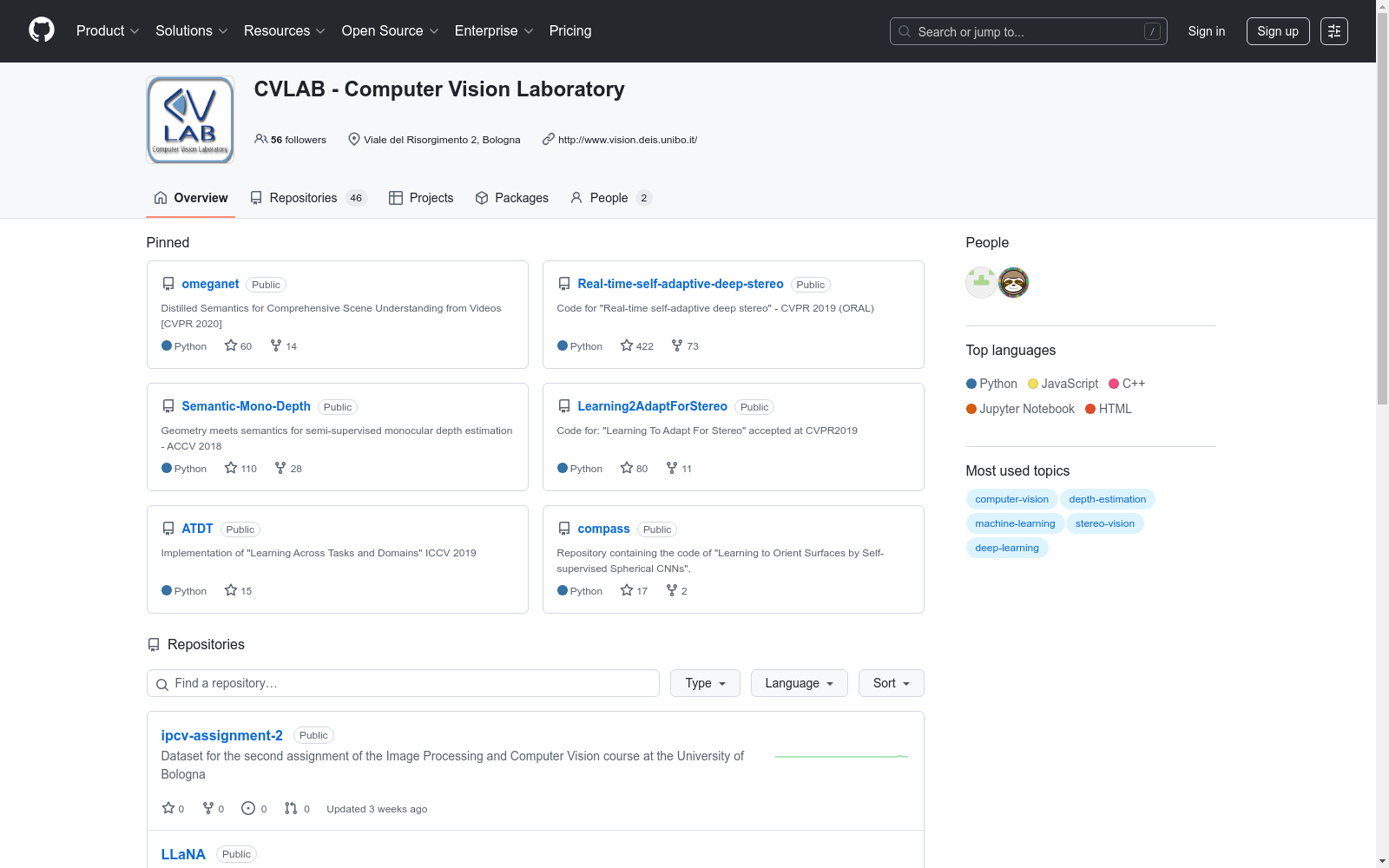Open the Semantic-Mono-Depth repository
Image resolution: width=1389 pixels, height=868 pixels.
point(246,406)
